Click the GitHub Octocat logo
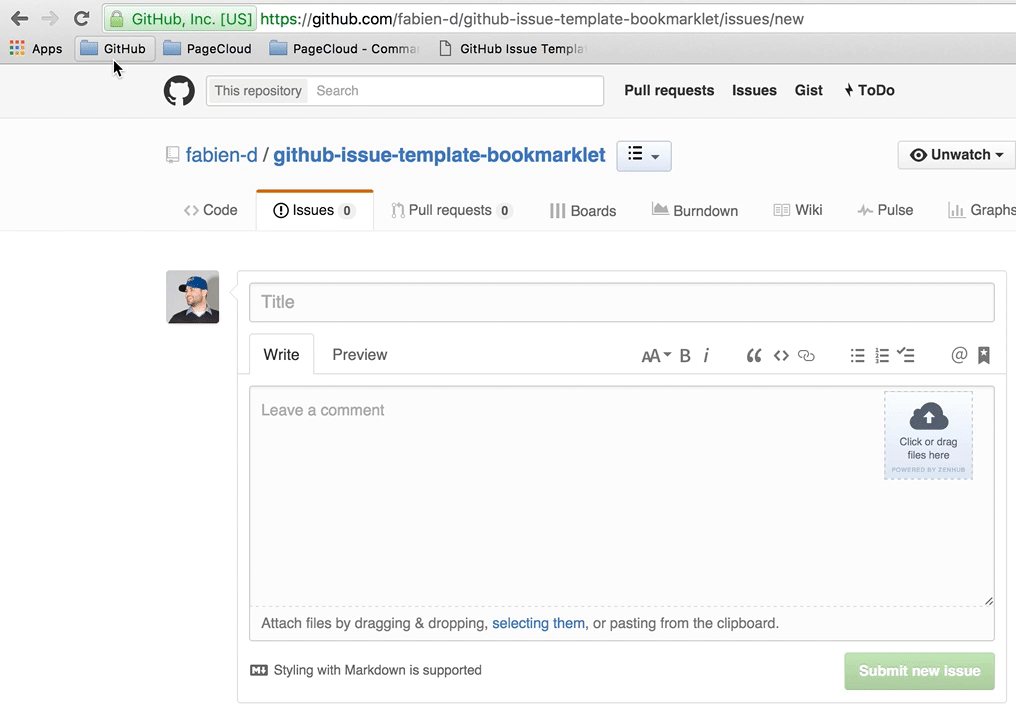The height and width of the screenshot is (720, 1016). [179, 91]
